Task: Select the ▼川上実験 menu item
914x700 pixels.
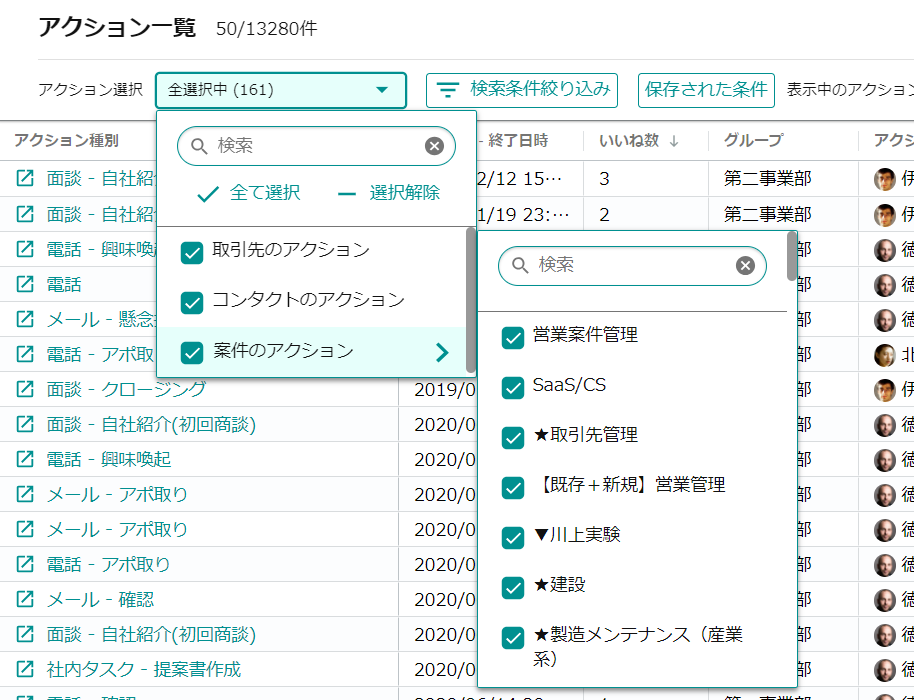Action: pos(577,535)
